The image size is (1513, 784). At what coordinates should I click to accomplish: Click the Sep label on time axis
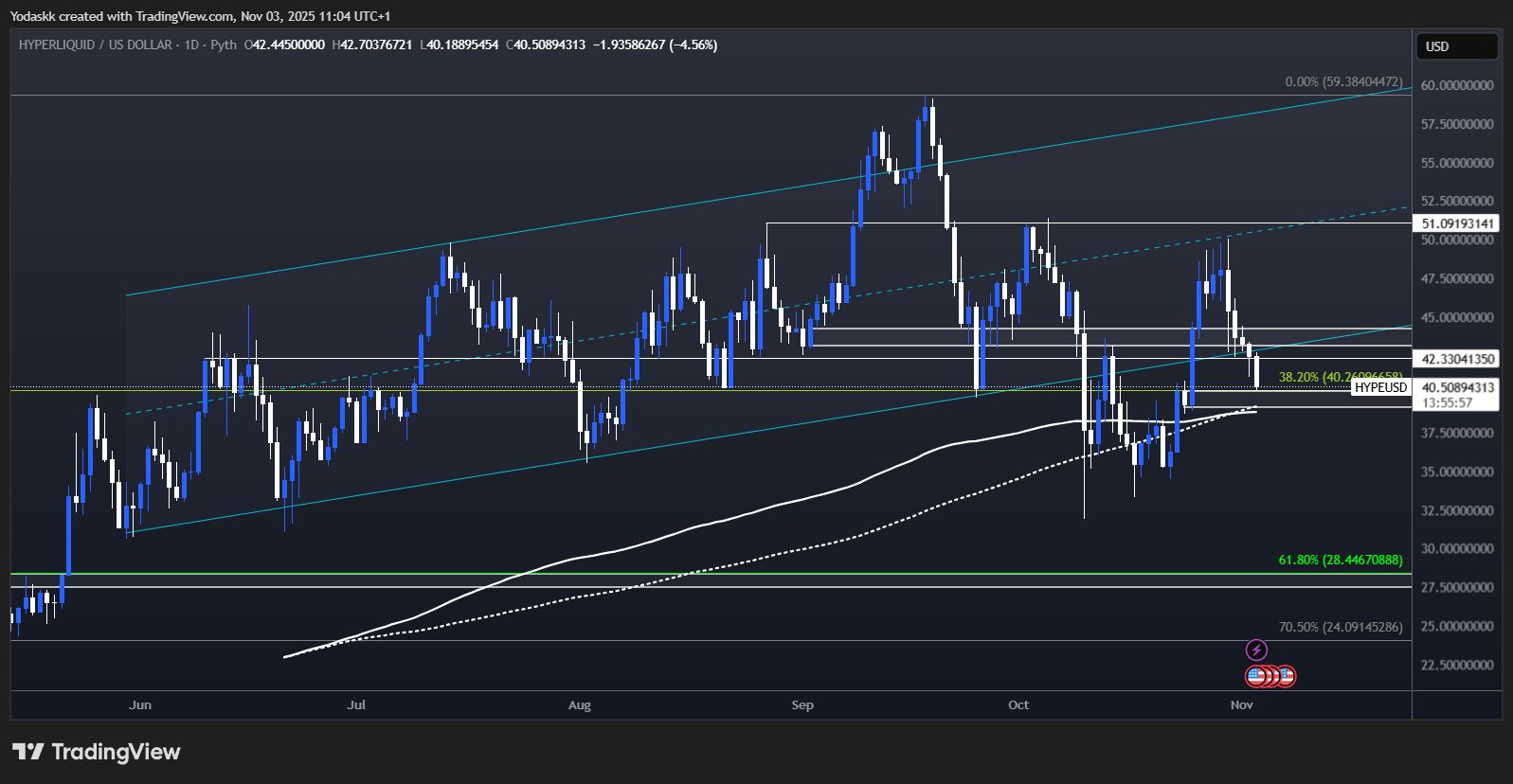pos(802,704)
